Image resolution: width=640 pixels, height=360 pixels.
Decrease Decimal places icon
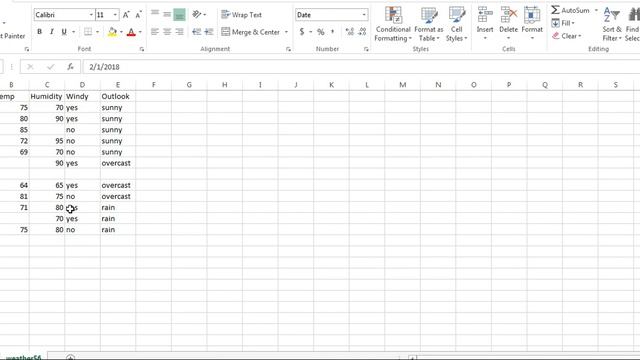(362, 32)
